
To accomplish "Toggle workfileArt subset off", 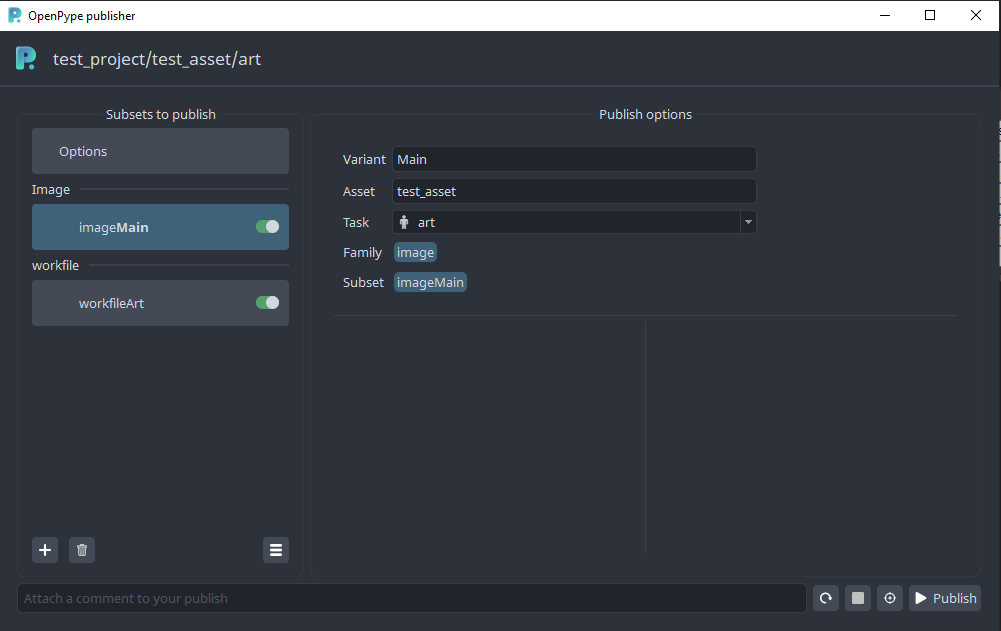I will click(x=267, y=303).
